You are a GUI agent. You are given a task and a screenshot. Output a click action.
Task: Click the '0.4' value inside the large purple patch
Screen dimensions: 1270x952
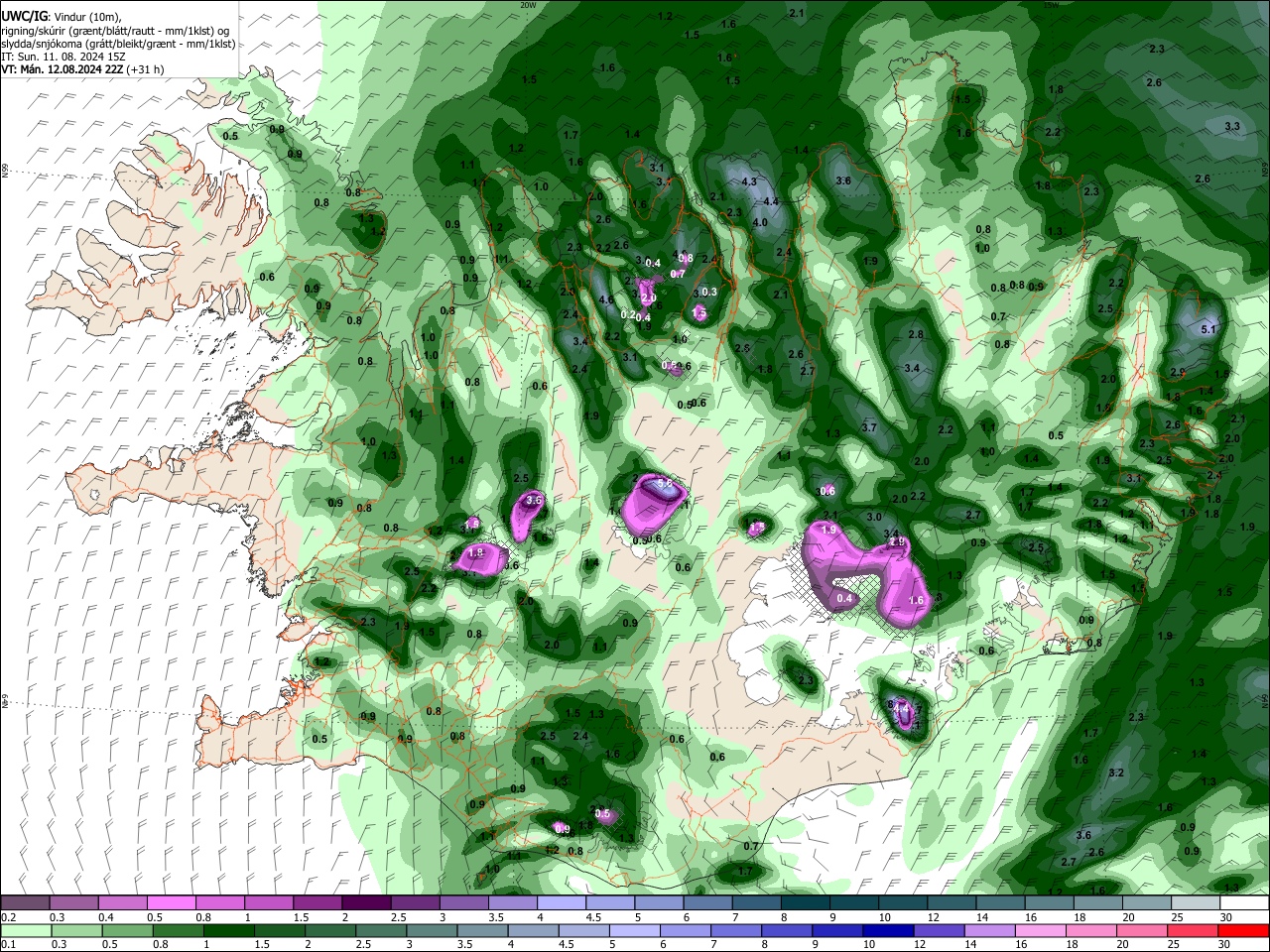[x=844, y=598]
